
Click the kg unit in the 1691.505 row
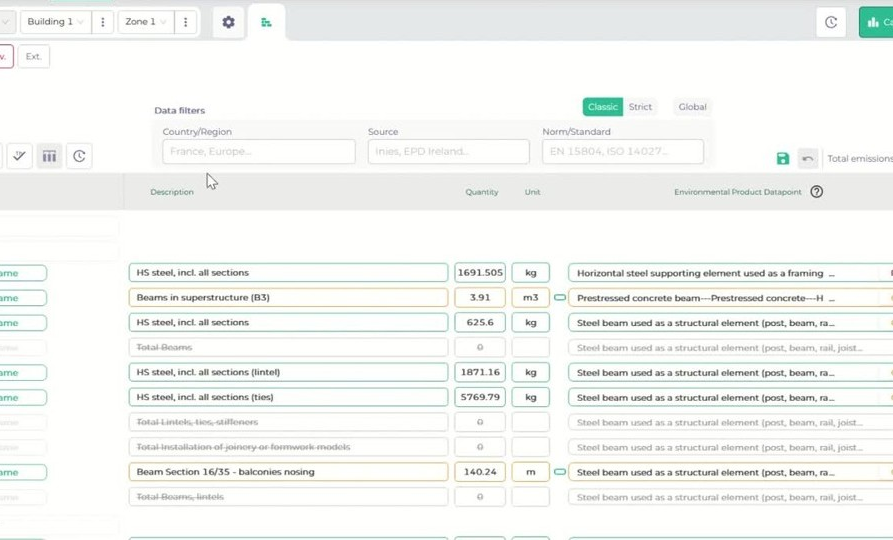pos(531,272)
